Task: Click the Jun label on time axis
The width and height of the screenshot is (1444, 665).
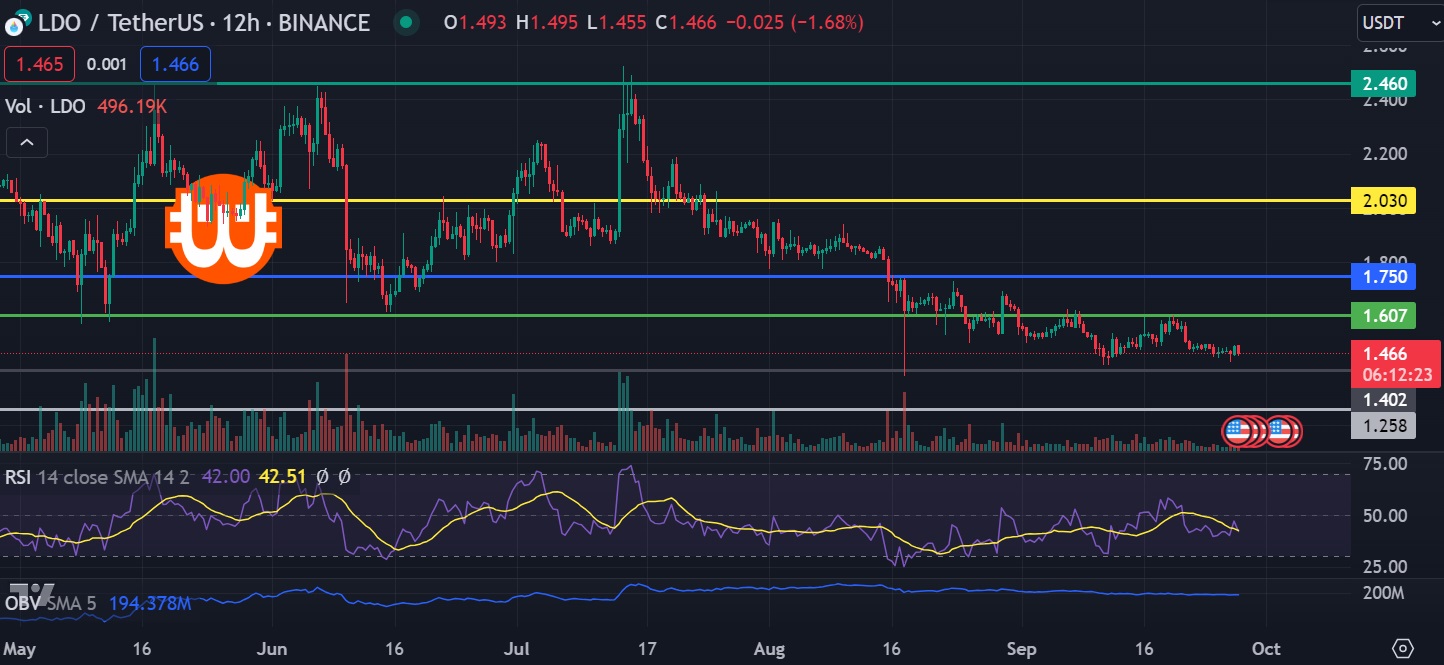Action: pos(273,648)
